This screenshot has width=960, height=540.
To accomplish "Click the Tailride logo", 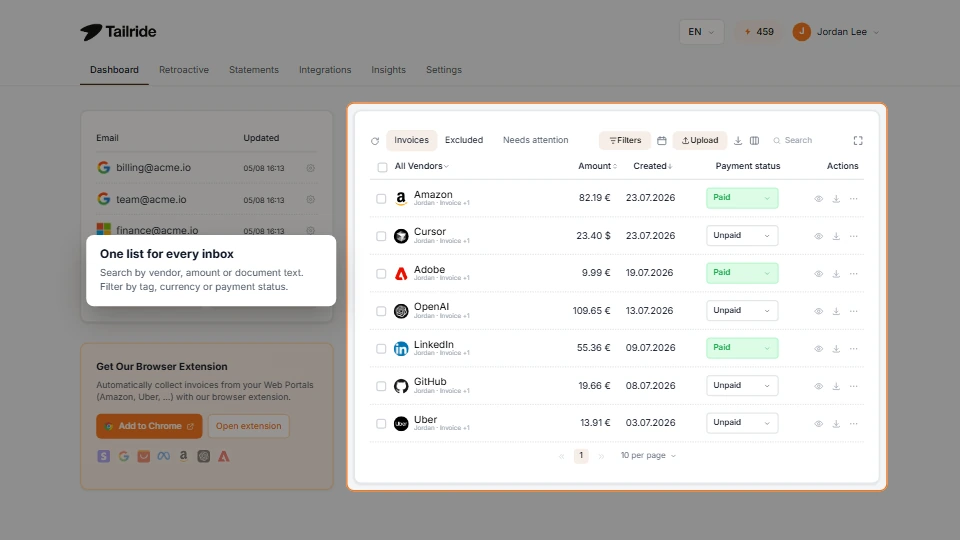I will pos(118,32).
